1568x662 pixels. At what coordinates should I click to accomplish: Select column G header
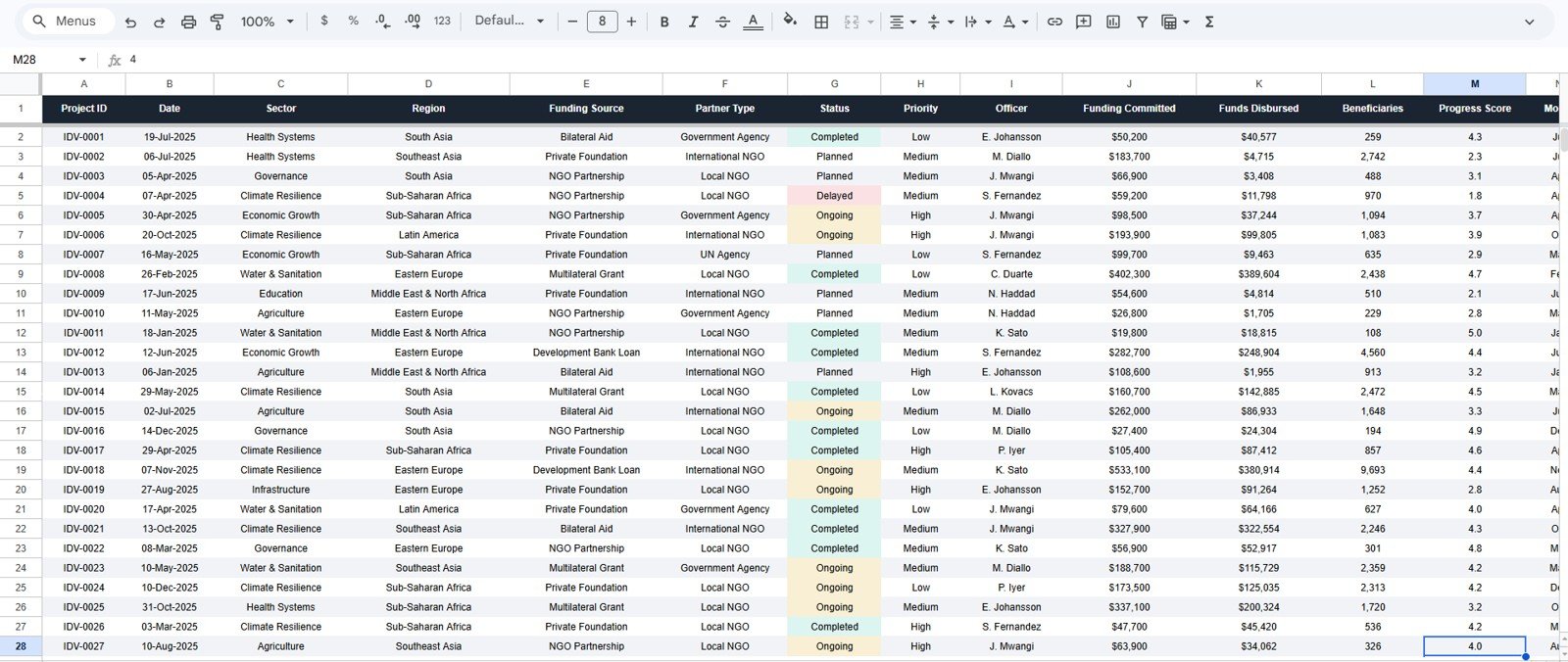(x=834, y=84)
